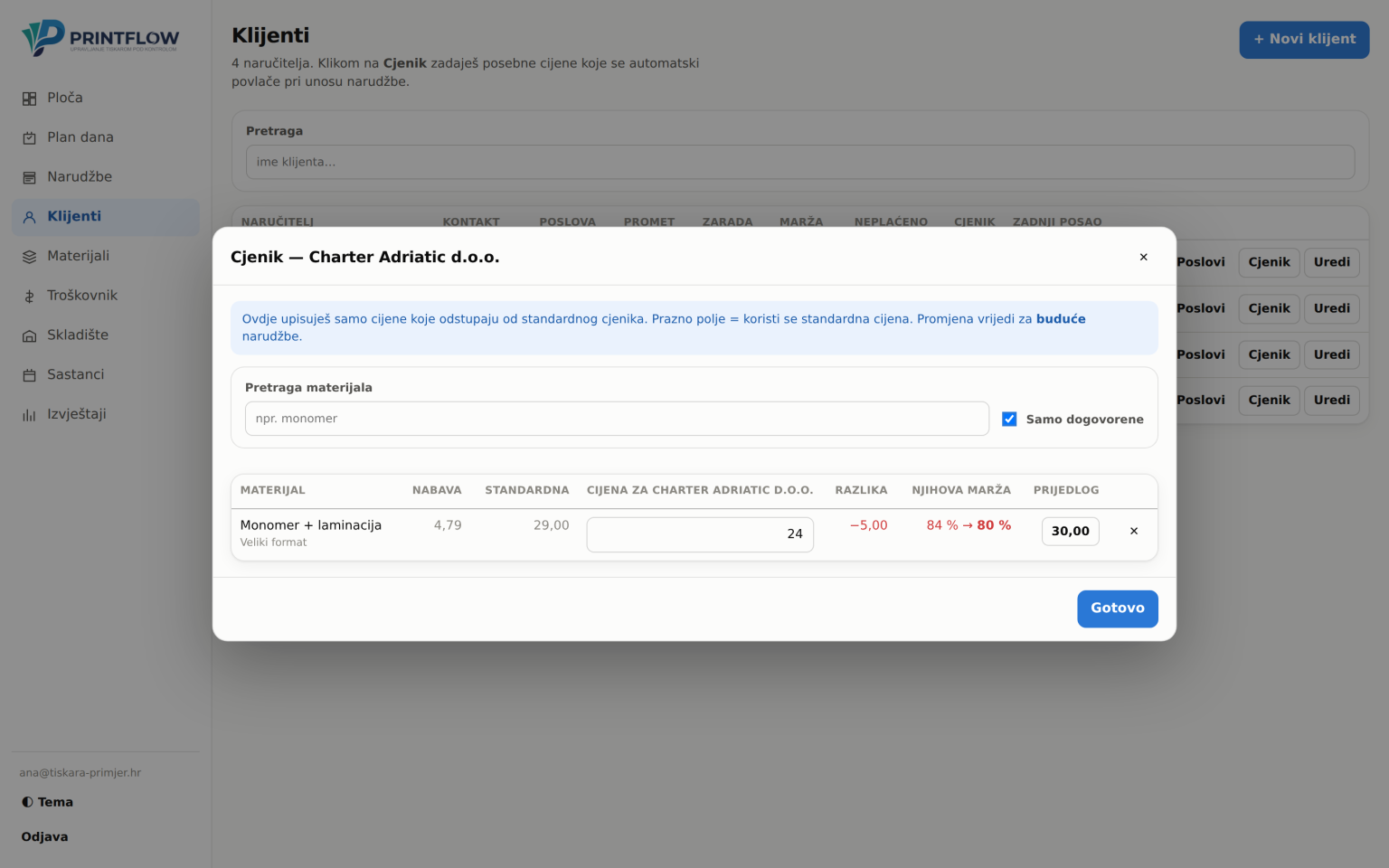Click the Nabava value 4,79
Screen dimensions: 1389x868
tap(448, 525)
